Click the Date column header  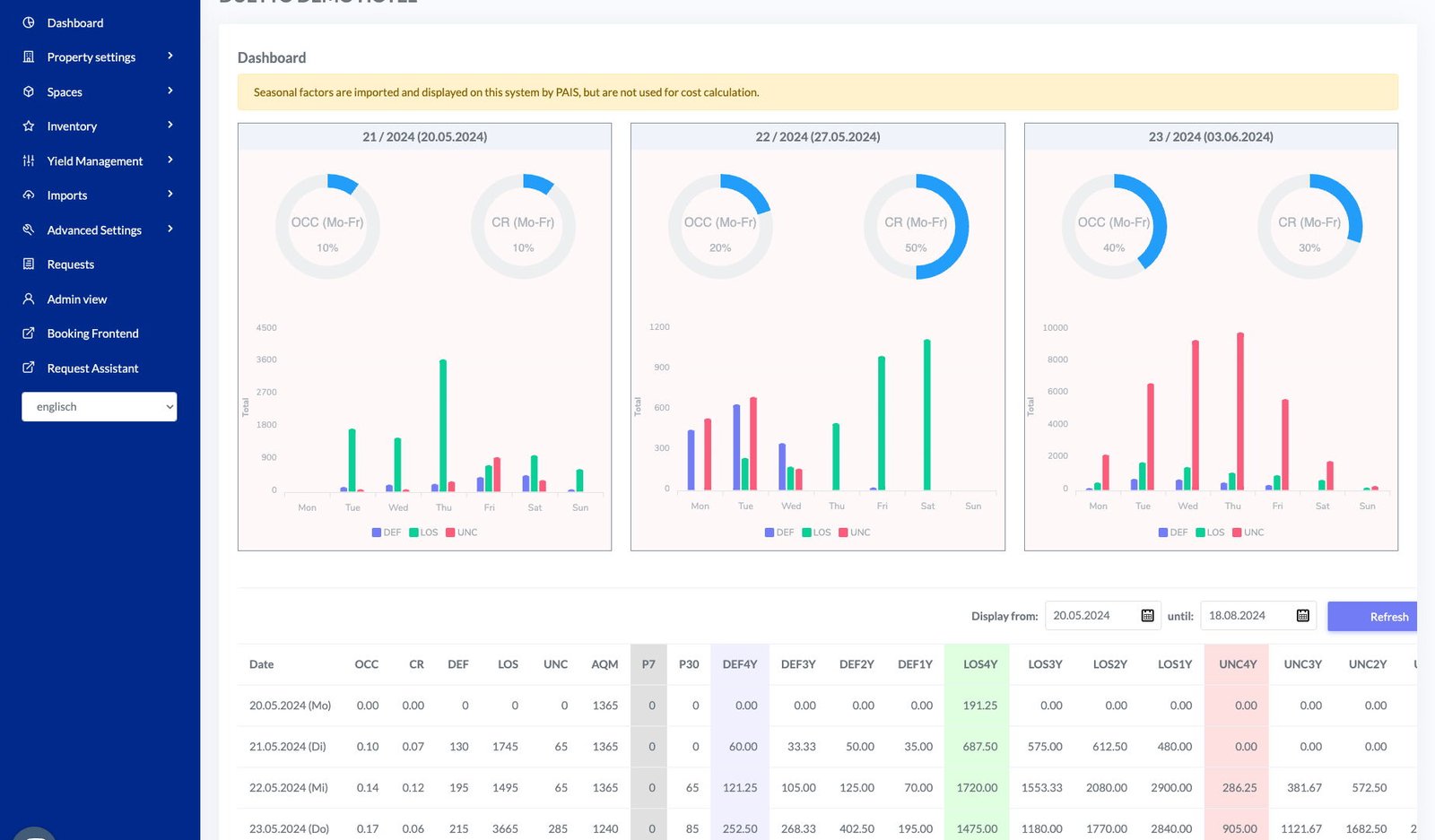pyautogui.click(x=262, y=664)
